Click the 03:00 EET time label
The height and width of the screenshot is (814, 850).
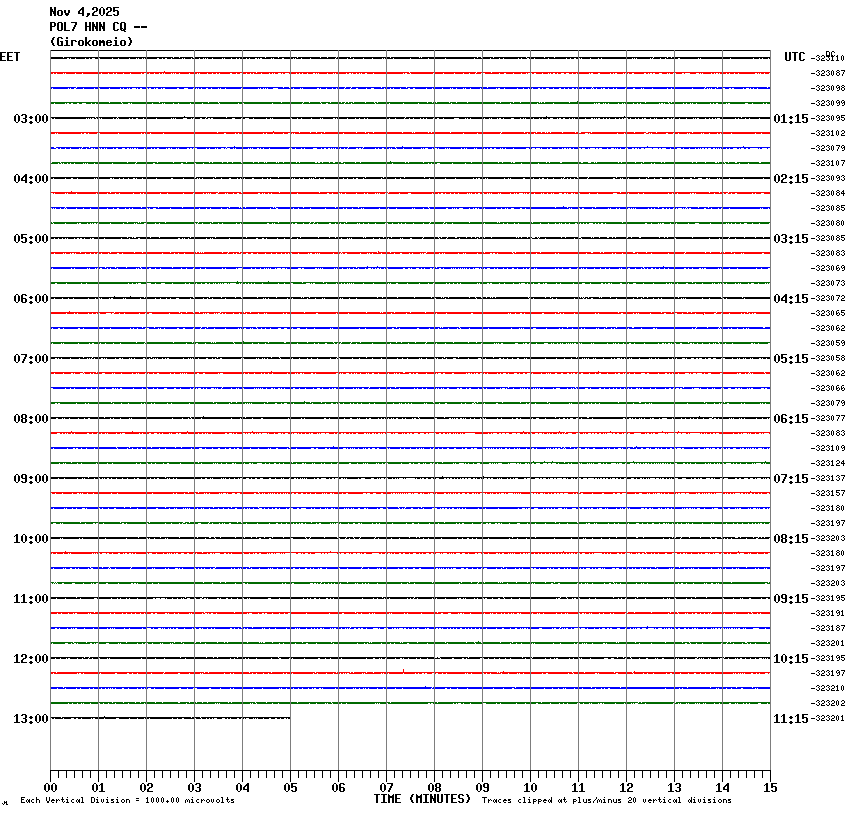click(30, 119)
